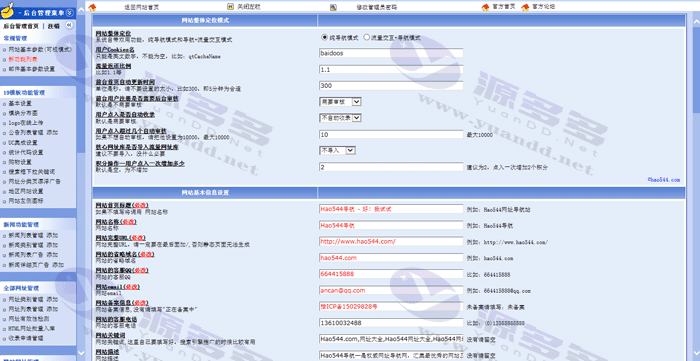Open 官方首页 text link in the top bar
This screenshot has height=361, width=700.
click(504, 7)
